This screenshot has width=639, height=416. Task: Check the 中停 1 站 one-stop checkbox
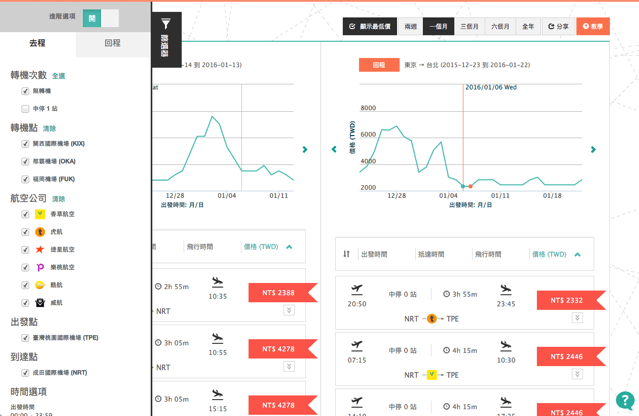(25, 109)
